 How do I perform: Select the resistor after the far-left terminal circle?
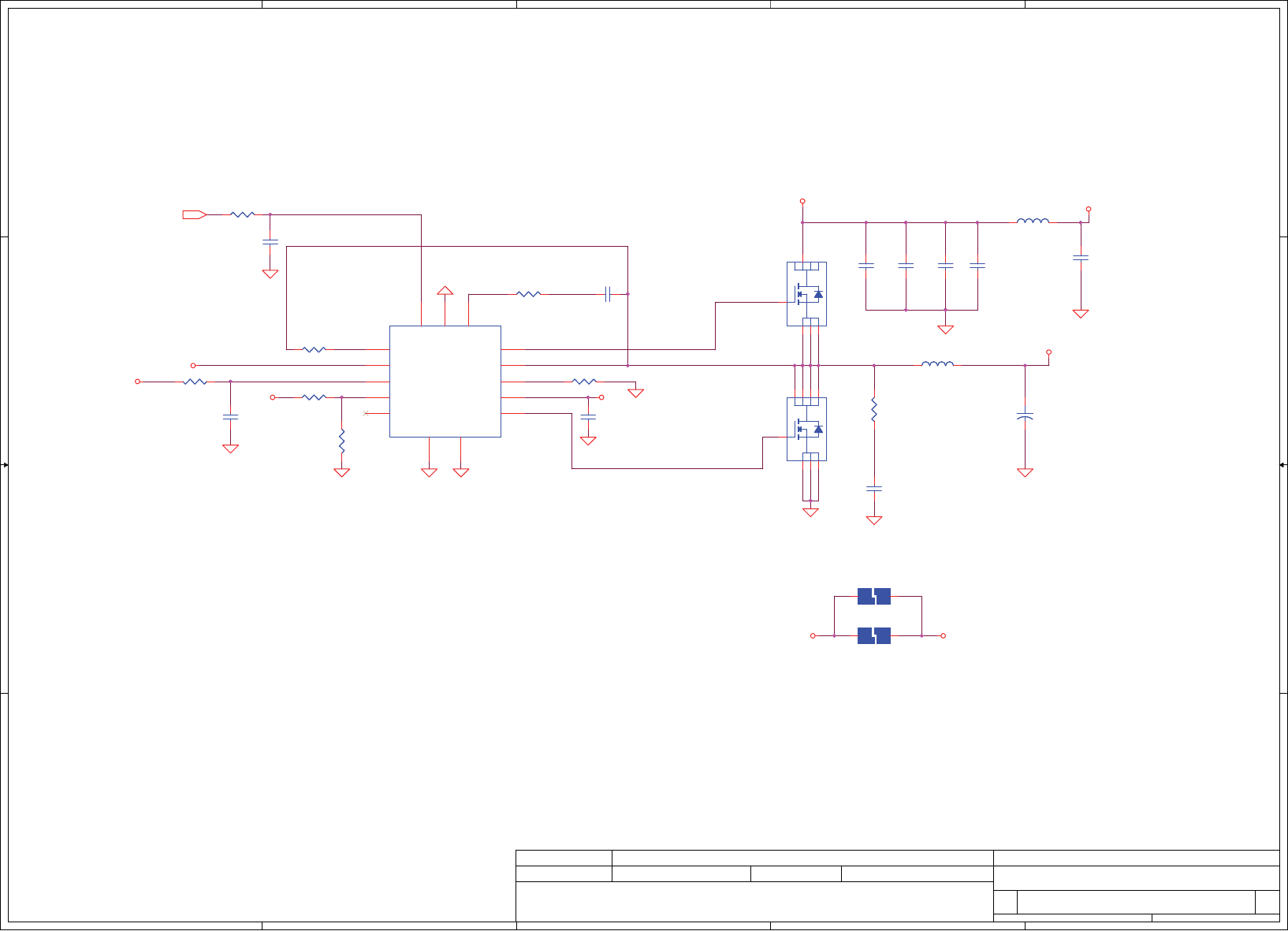click(195, 382)
